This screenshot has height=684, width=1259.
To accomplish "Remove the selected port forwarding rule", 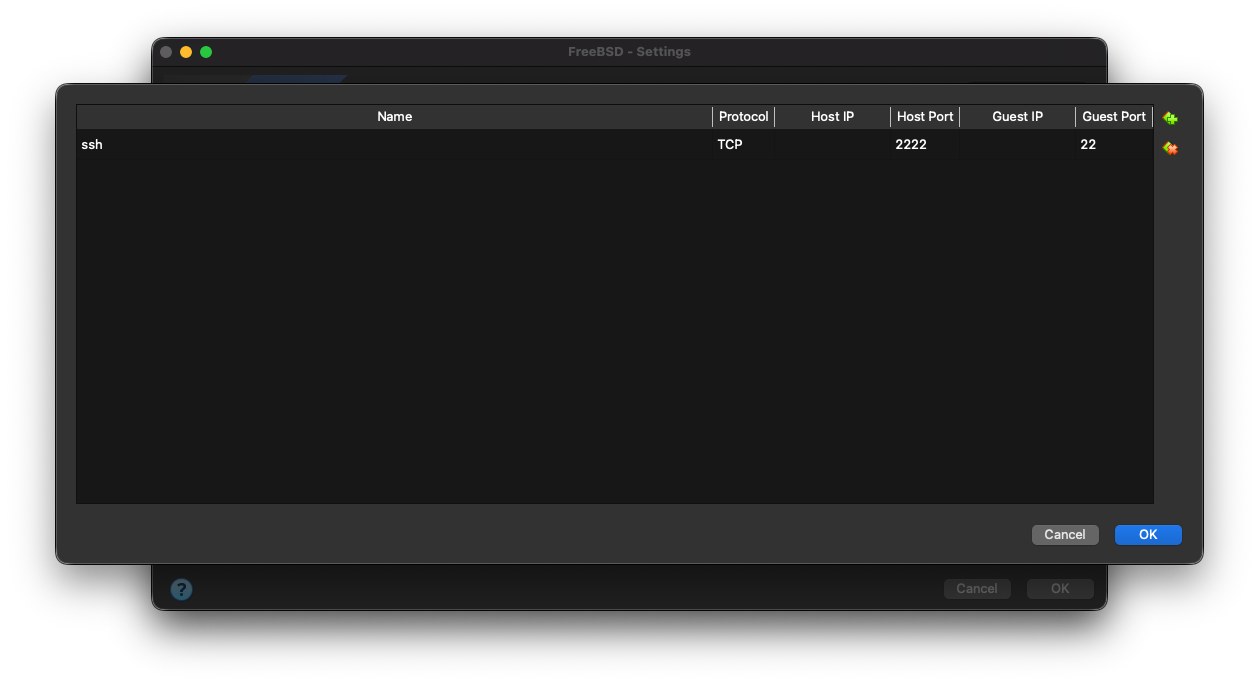I will [x=1169, y=148].
